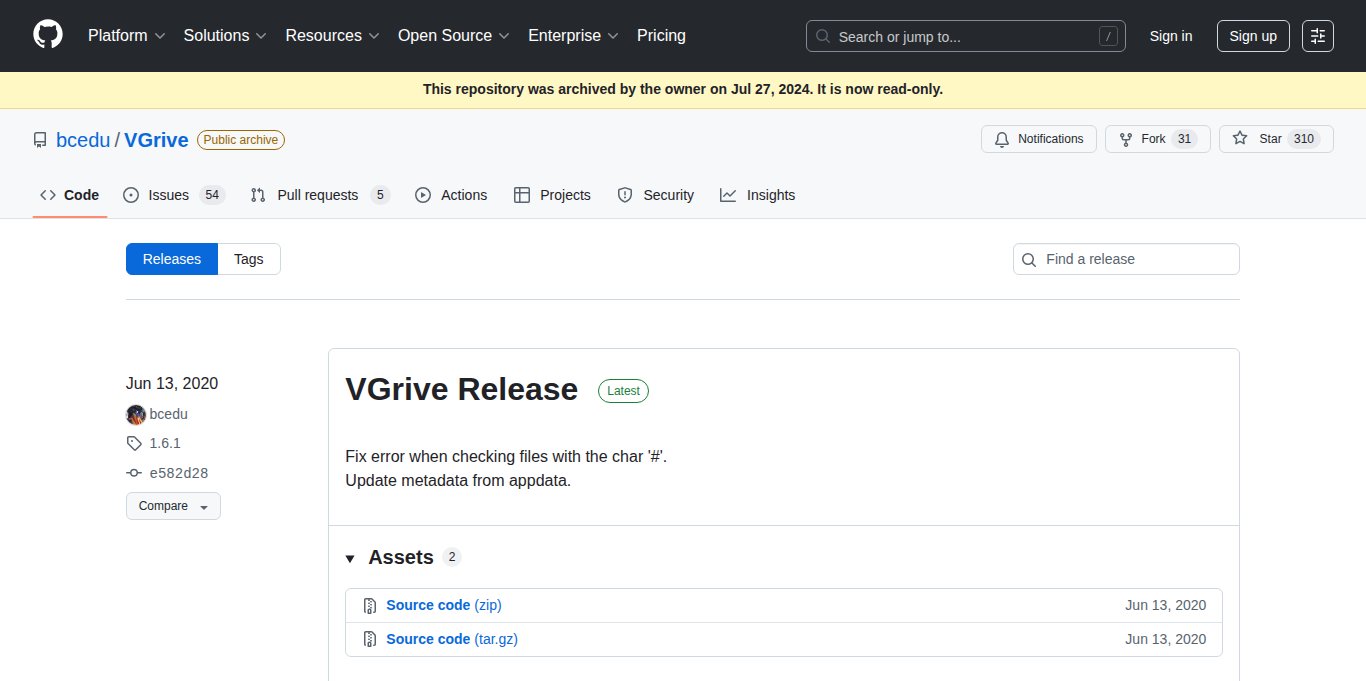Fork the repository using the Fork button
Image resolution: width=1366 pixels, height=681 pixels.
[x=1157, y=139]
